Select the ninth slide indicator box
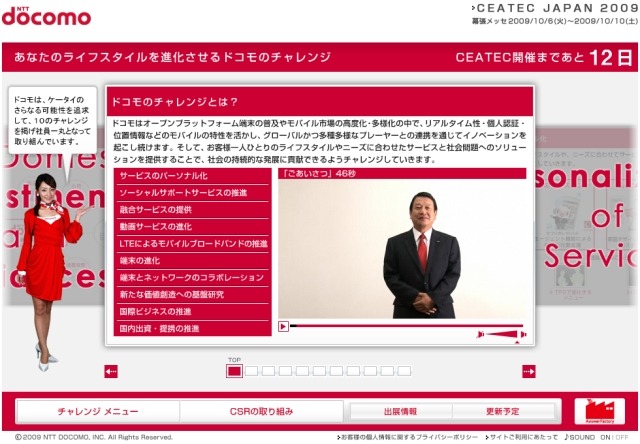Screen dimensions: 640x444 [x=371, y=371]
